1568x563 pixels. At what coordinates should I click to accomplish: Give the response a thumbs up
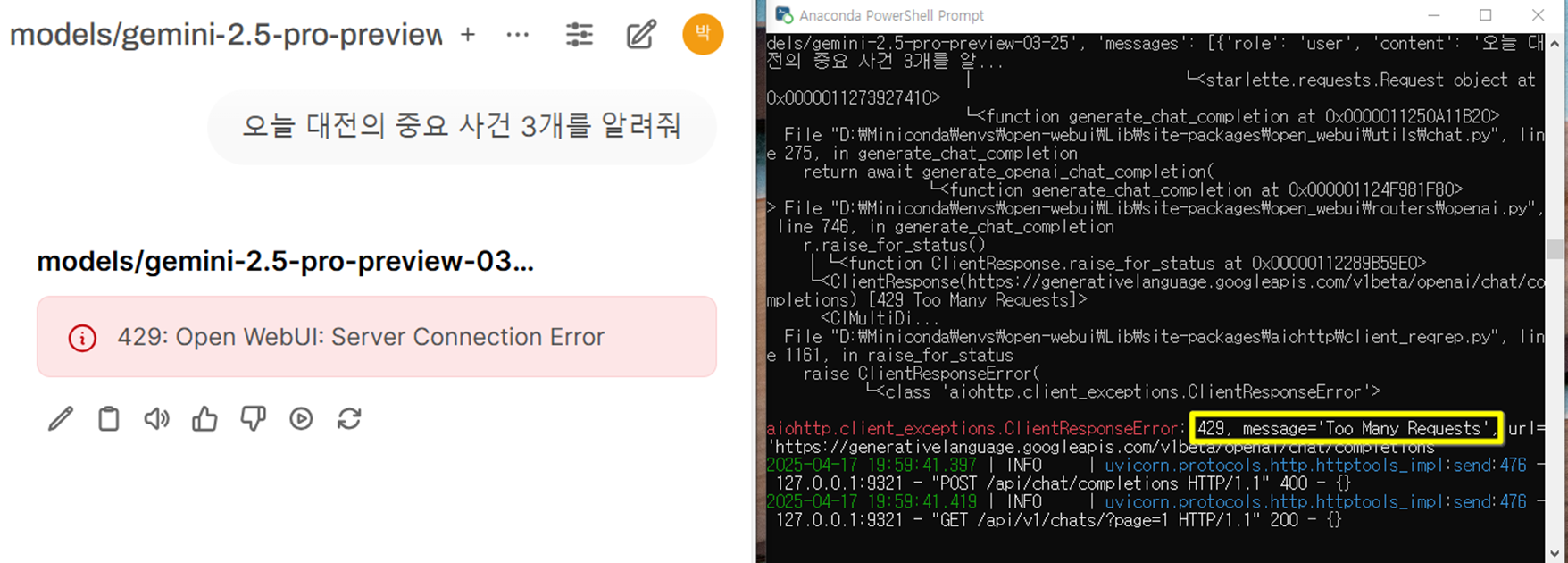pyautogui.click(x=205, y=418)
